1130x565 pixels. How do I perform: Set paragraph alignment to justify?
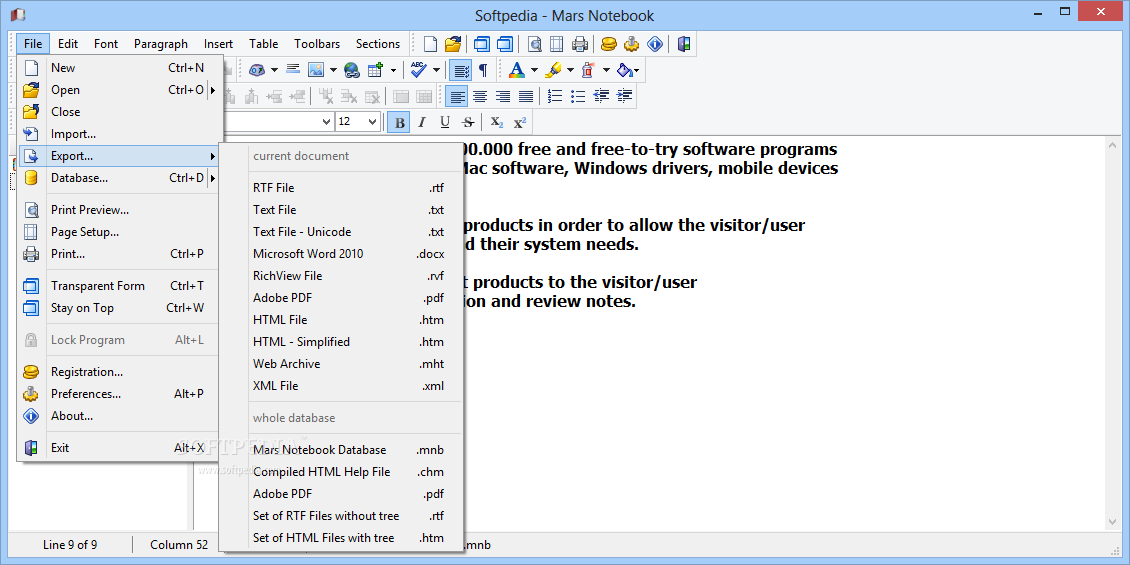coord(526,96)
